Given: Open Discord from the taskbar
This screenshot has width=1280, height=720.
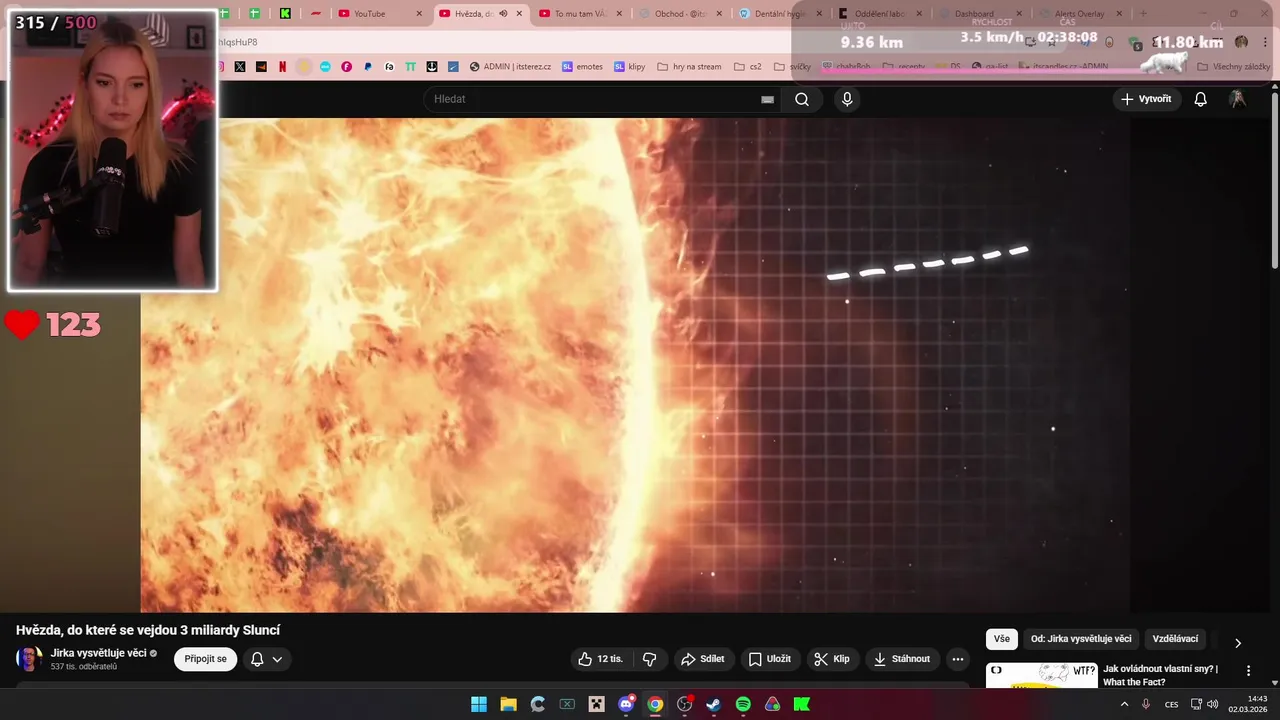Looking at the screenshot, I should (x=626, y=704).
